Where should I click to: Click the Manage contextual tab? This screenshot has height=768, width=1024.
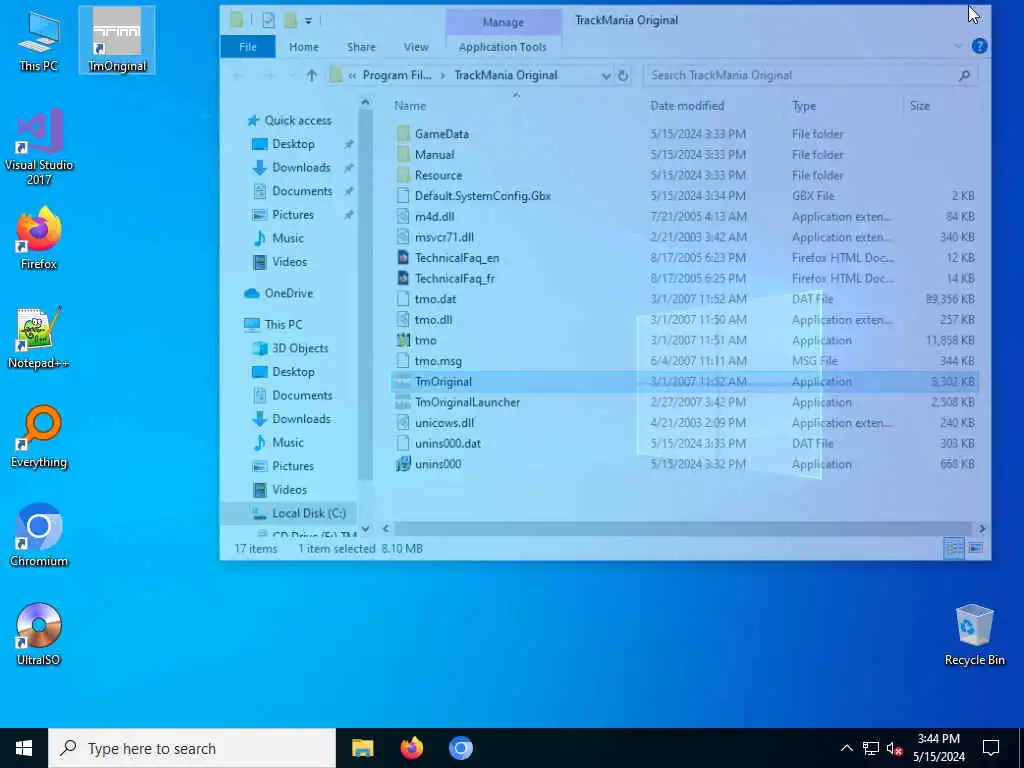coord(503,22)
